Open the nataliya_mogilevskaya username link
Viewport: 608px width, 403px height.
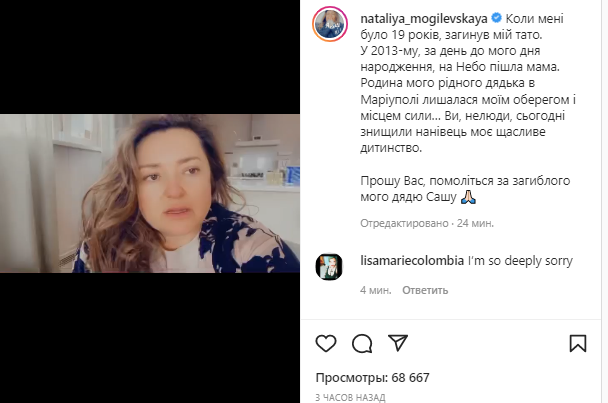tap(424, 19)
